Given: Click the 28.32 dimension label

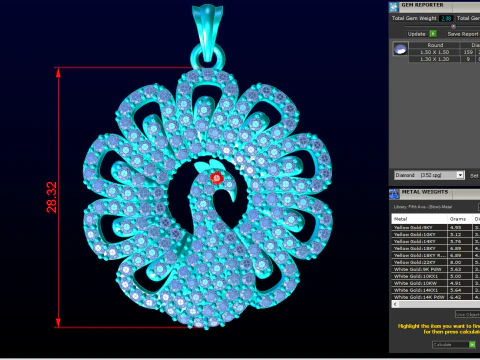Looking at the screenshot, I should point(52,197).
